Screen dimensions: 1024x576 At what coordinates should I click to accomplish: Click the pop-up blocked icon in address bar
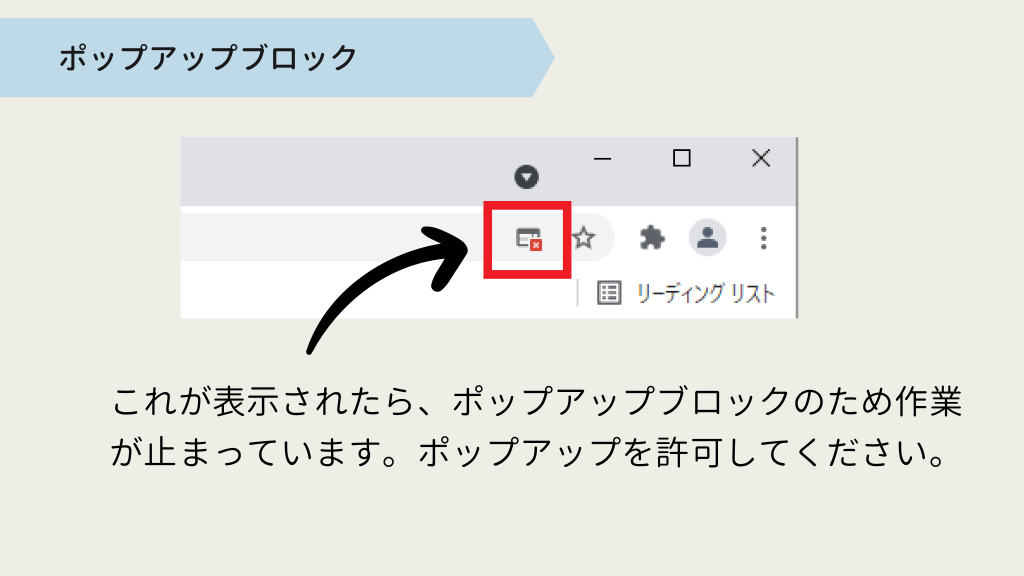click(528, 239)
